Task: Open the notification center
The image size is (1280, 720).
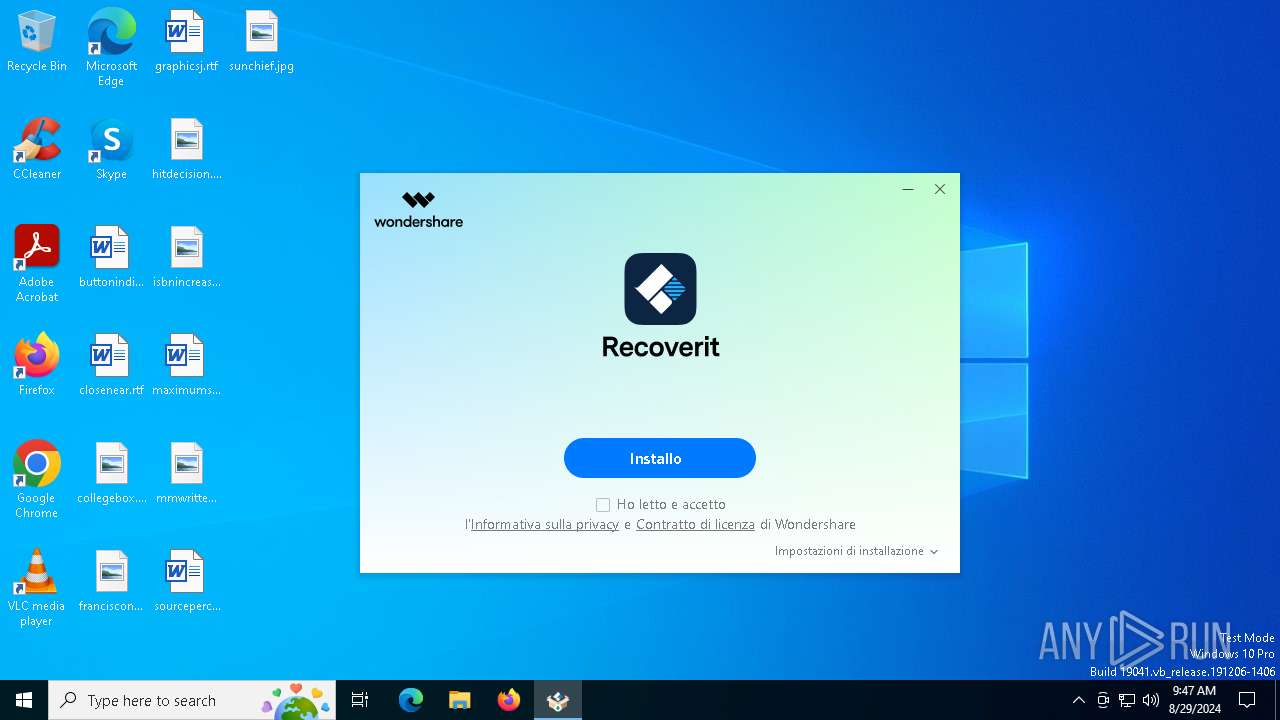Action: (1247, 700)
